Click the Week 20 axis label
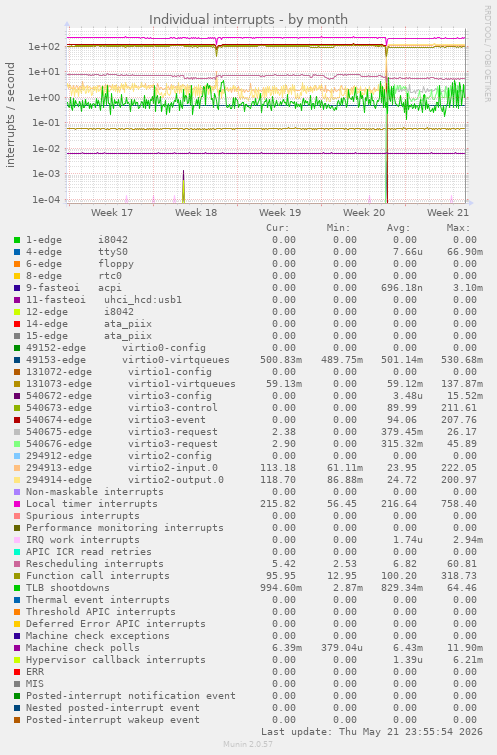The width and height of the screenshot is (497, 755). (x=364, y=212)
